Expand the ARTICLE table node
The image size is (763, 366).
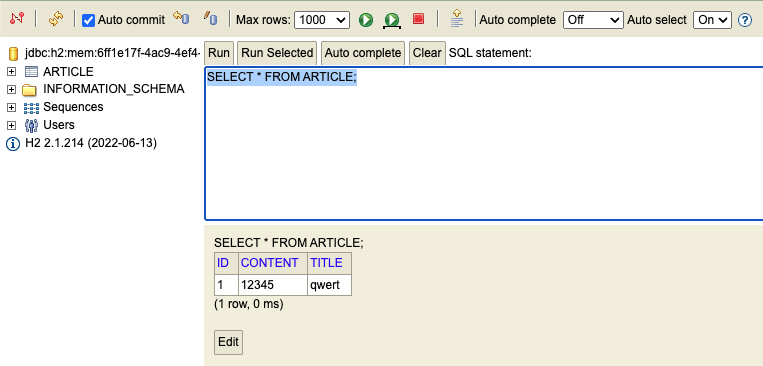(x=11, y=72)
